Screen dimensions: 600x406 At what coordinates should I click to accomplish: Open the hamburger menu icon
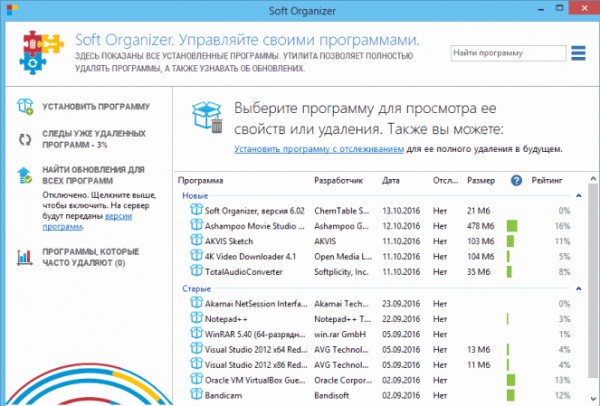click(x=578, y=53)
